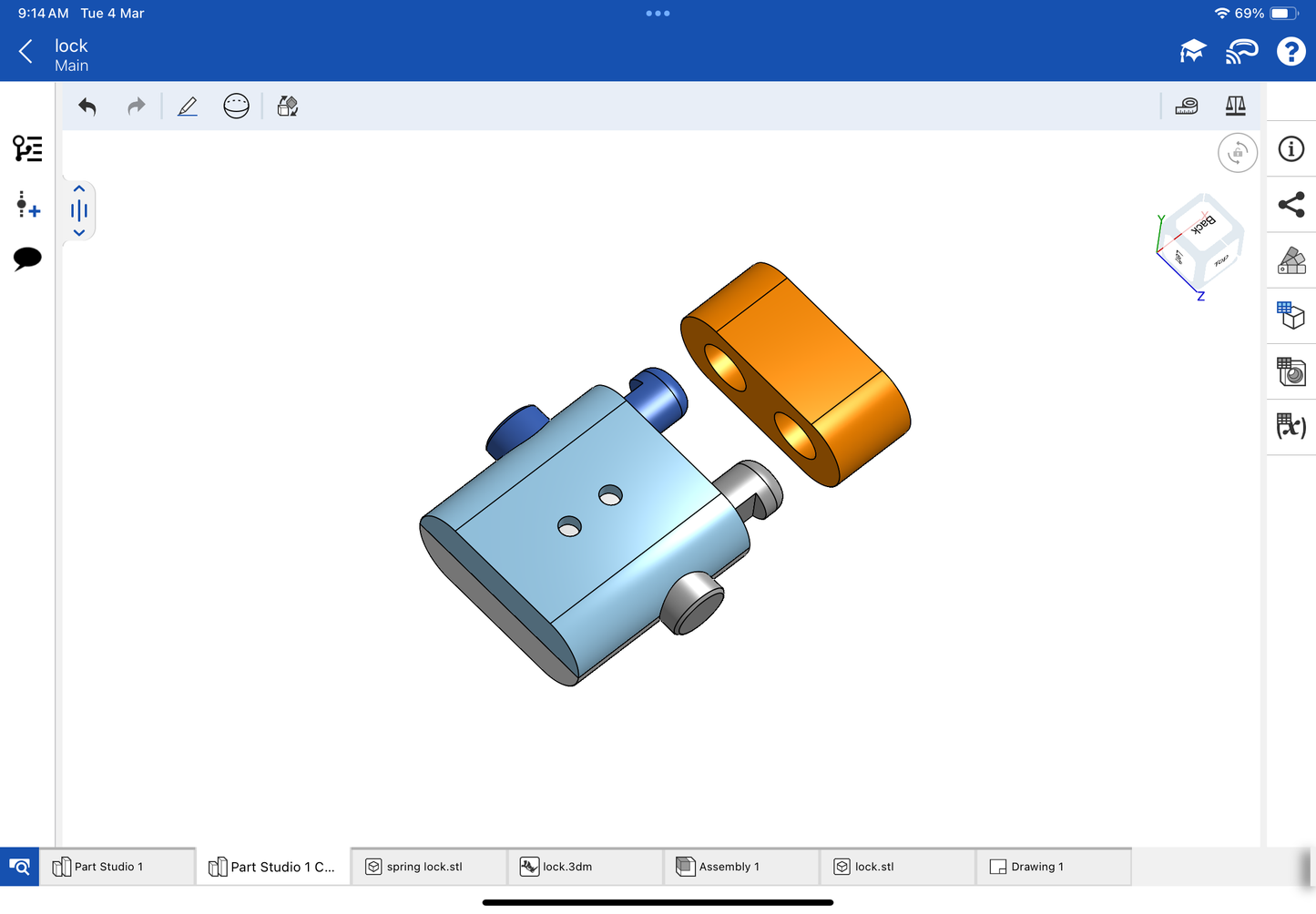This screenshot has height=914, width=1316.
Task: Open mass properties scale icon
Action: click(1235, 107)
